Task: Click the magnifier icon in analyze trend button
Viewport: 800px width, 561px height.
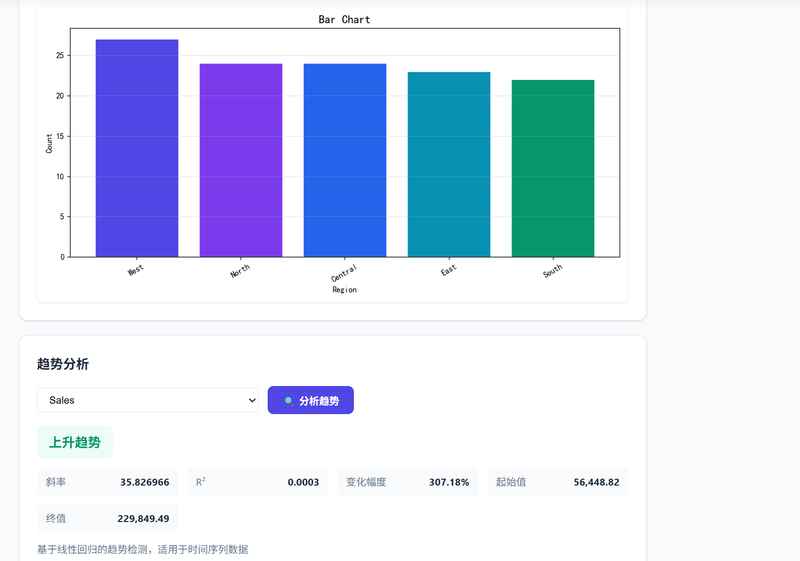Action: click(x=289, y=401)
